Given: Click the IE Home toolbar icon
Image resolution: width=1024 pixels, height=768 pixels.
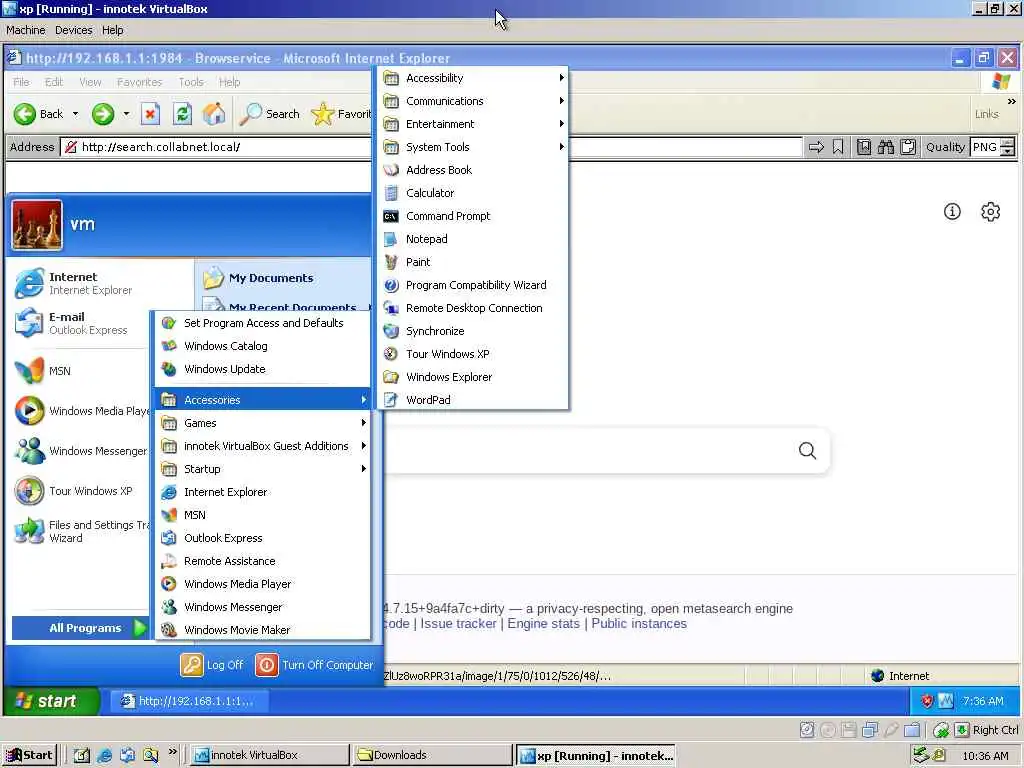Looking at the screenshot, I should click(214, 114).
